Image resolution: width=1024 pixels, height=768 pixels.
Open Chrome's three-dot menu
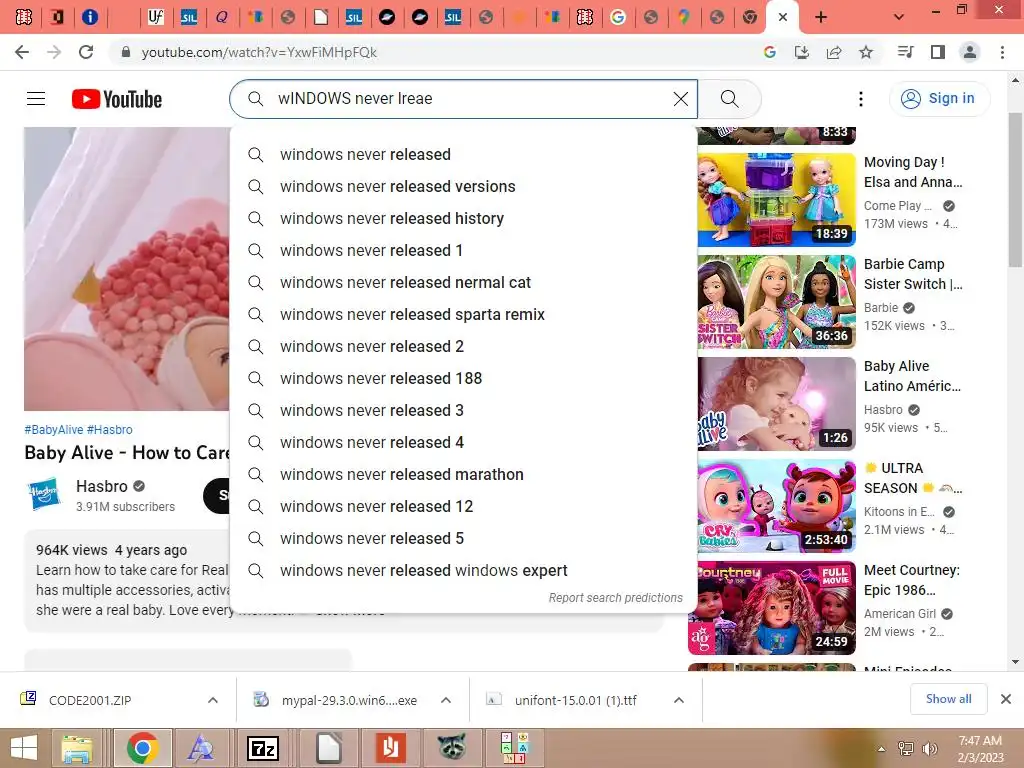pos(1002,52)
